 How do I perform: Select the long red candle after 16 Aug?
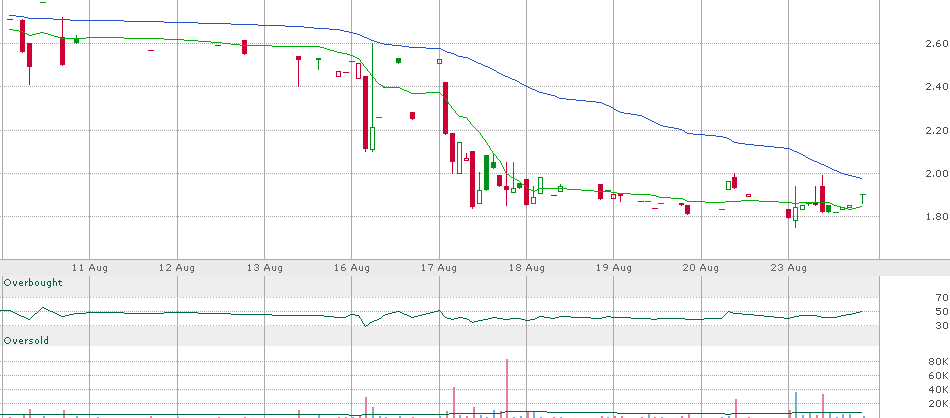coord(366,112)
